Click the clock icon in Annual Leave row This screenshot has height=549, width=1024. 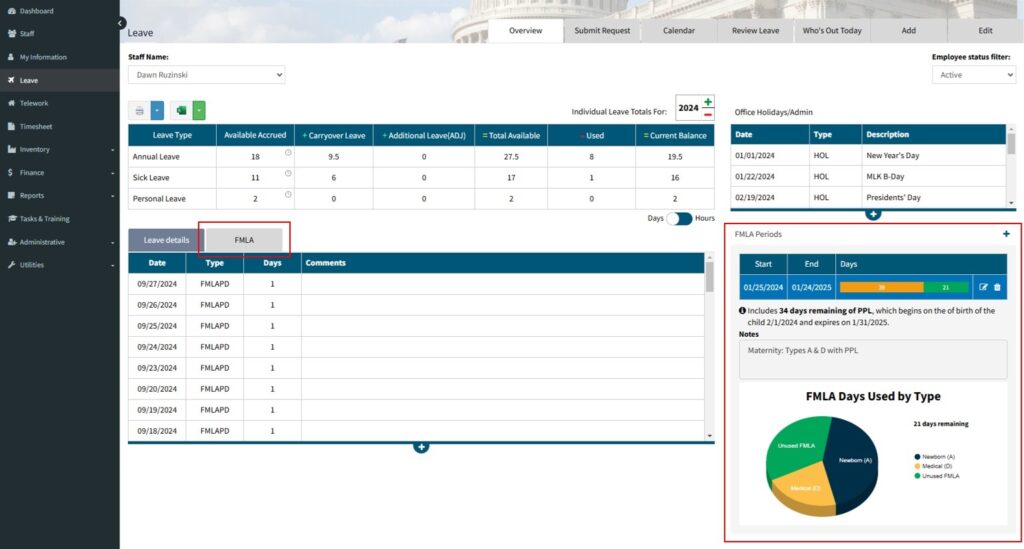pyautogui.click(x=288, y=152)
